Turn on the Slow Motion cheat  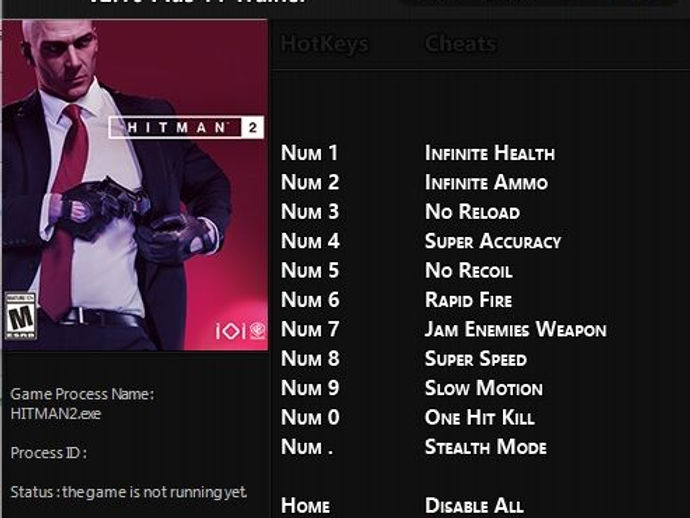pos(484,388)
